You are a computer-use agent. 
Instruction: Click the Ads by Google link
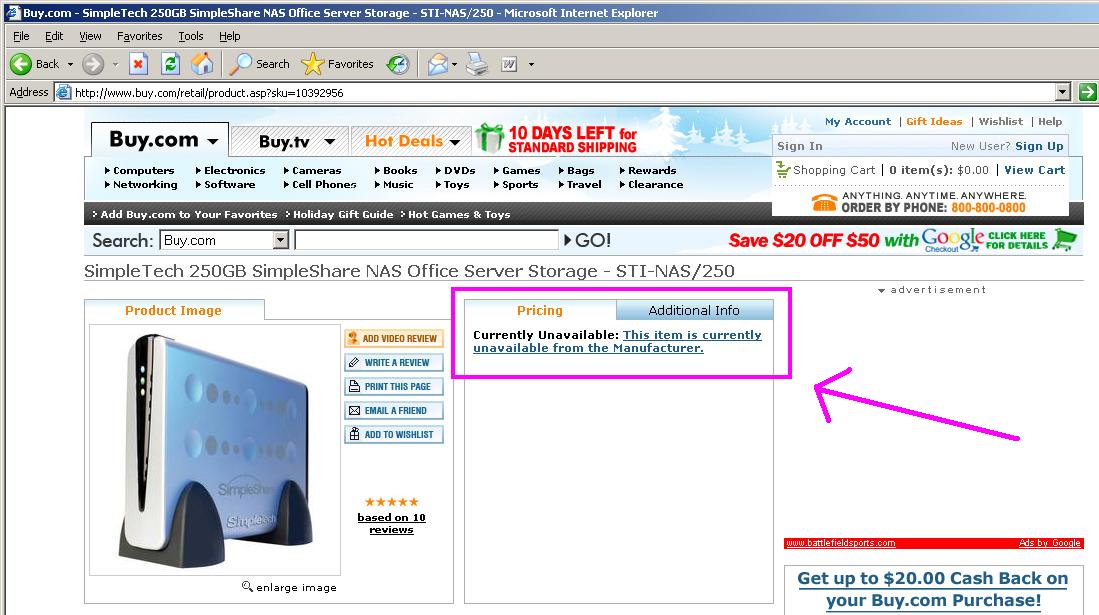(1049, 543)
